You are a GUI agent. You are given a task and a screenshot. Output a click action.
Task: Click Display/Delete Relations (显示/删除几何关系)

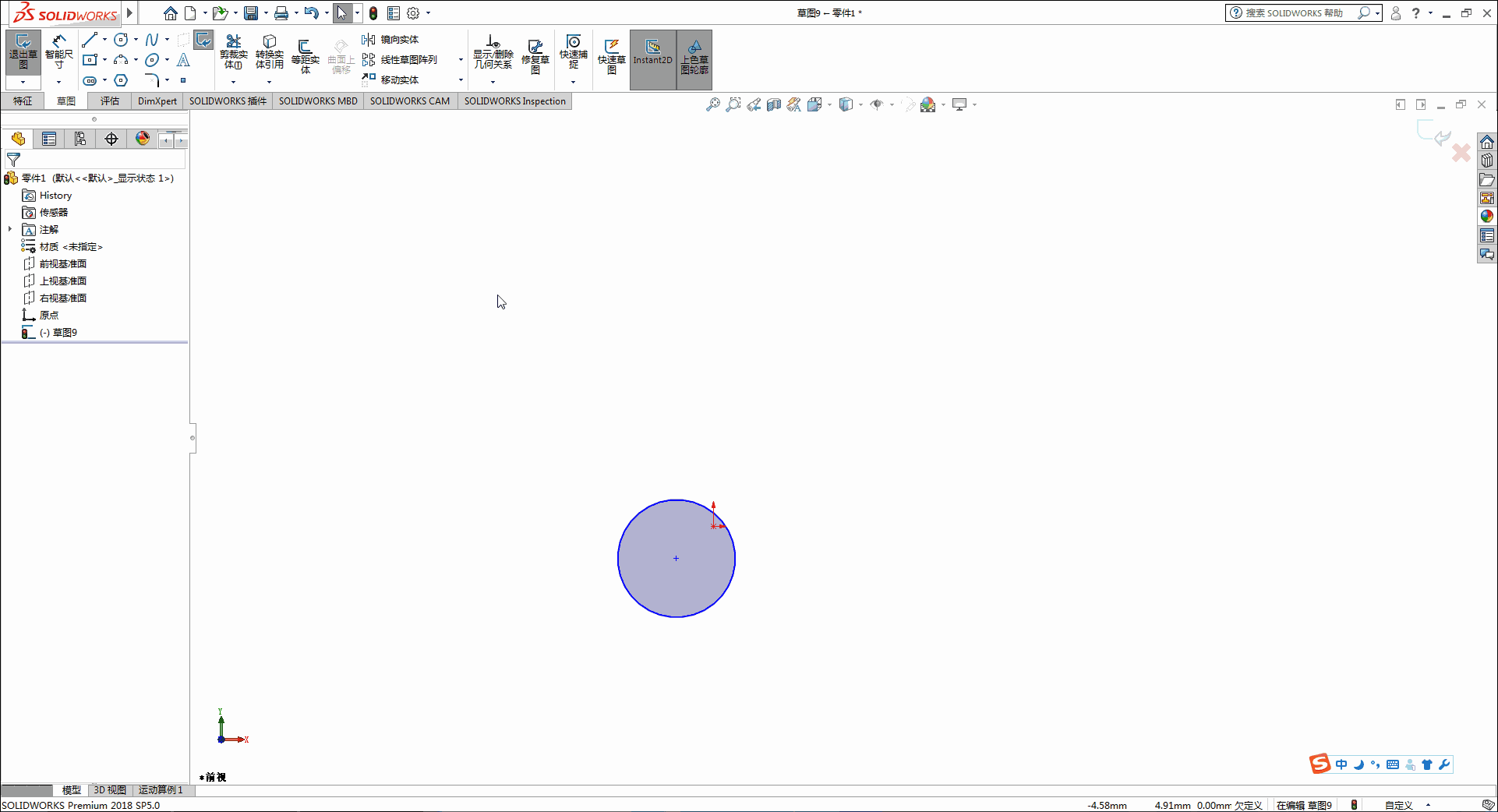click(493, 53)
